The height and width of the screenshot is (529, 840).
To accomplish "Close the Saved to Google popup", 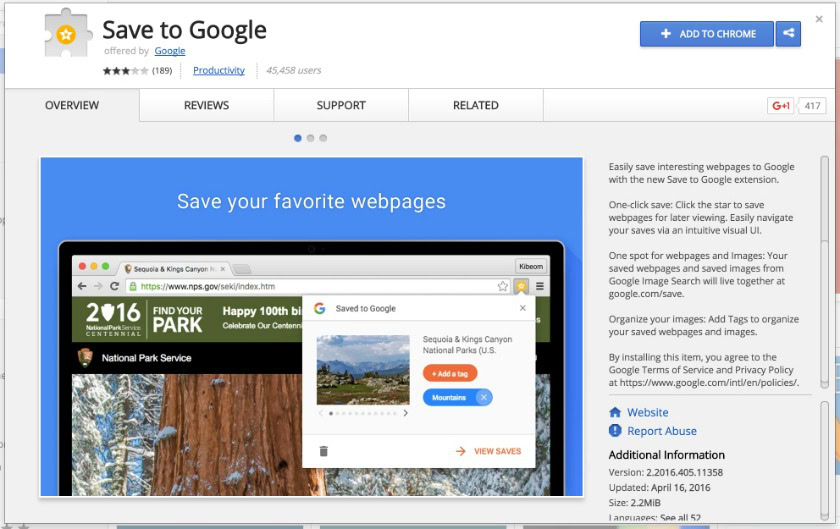I will coord(523,308).
